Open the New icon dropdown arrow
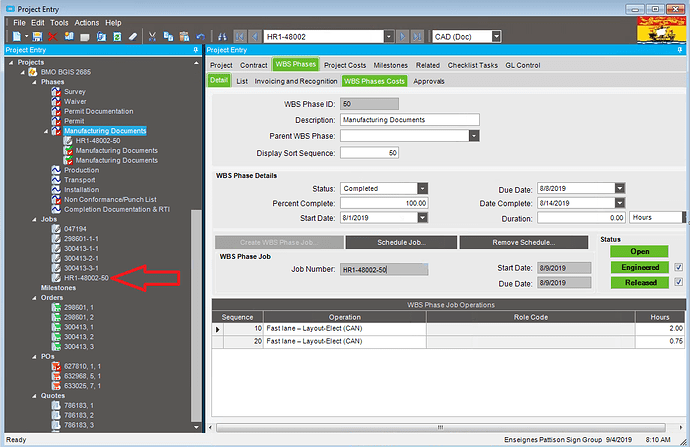The width and height of the screenshot is (690, 447). point(26,37)
